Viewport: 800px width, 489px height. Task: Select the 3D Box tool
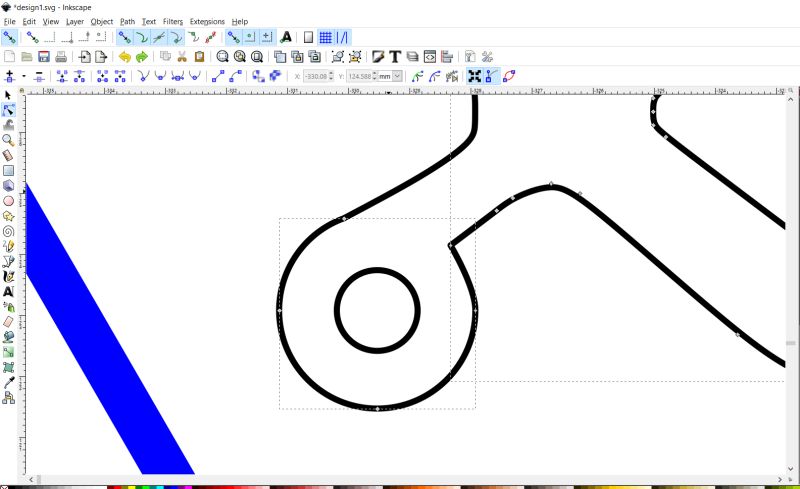click(x=8, y=185)
